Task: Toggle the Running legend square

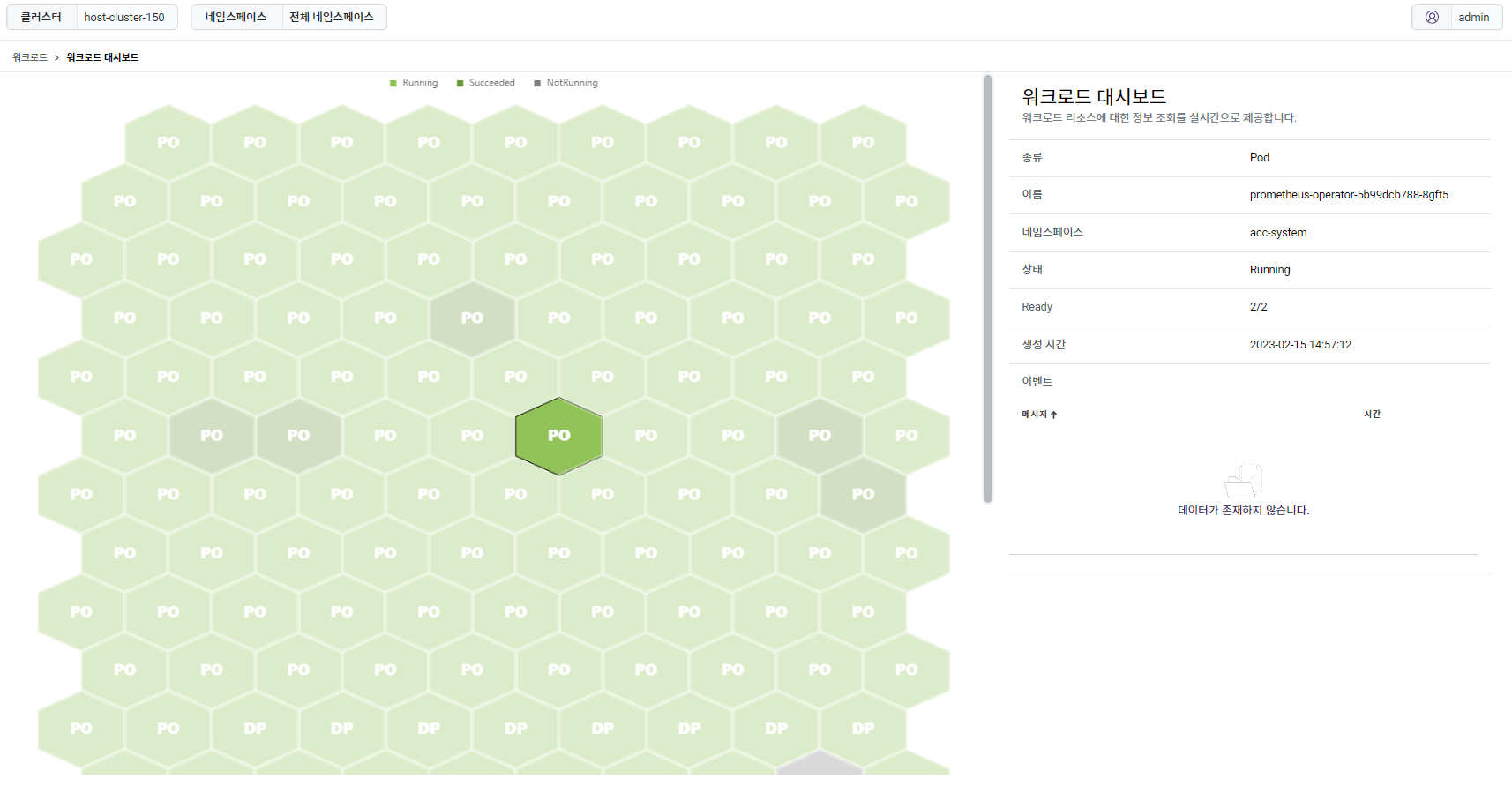Action: tap(393, 83)
